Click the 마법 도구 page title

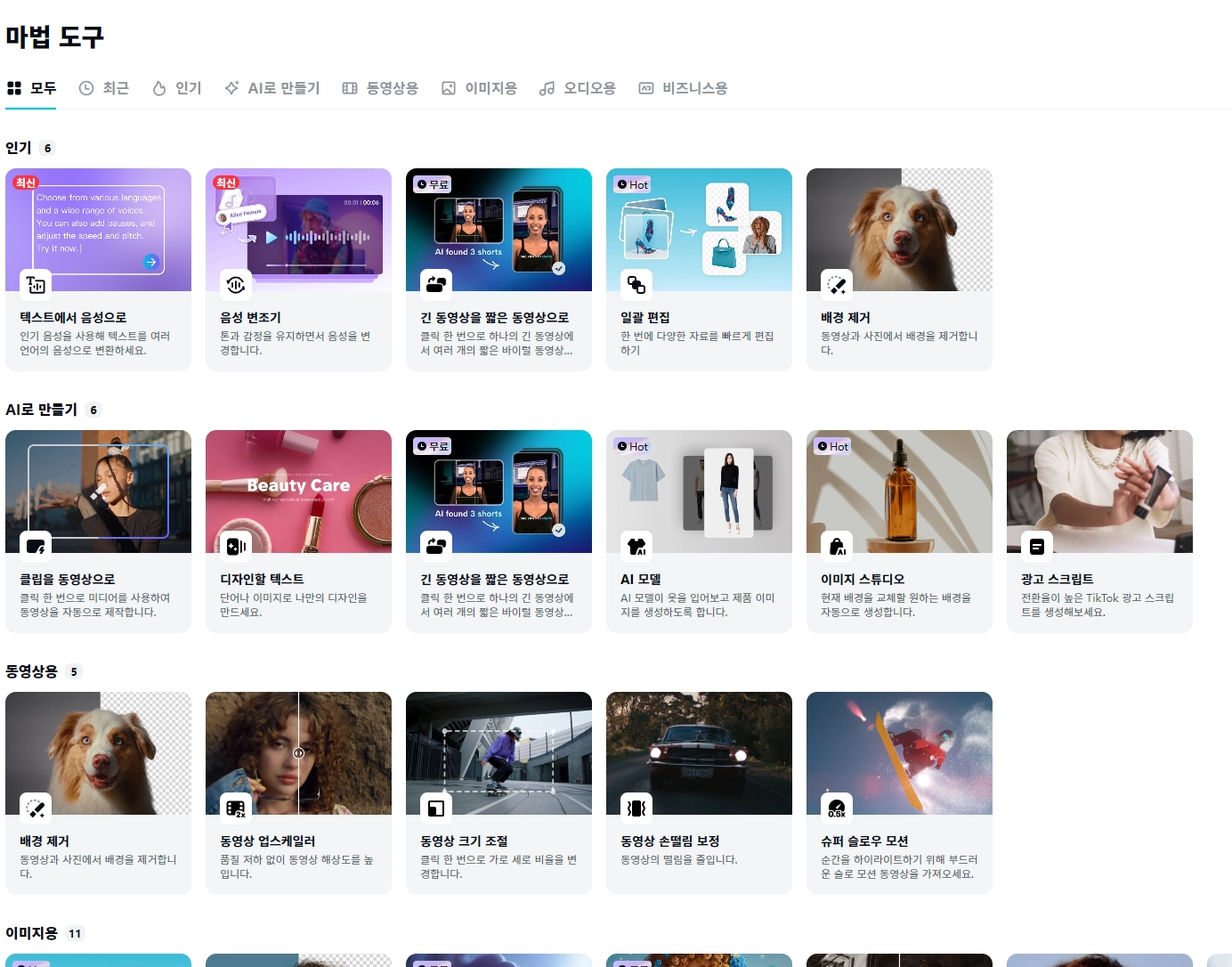coord(55,37)
